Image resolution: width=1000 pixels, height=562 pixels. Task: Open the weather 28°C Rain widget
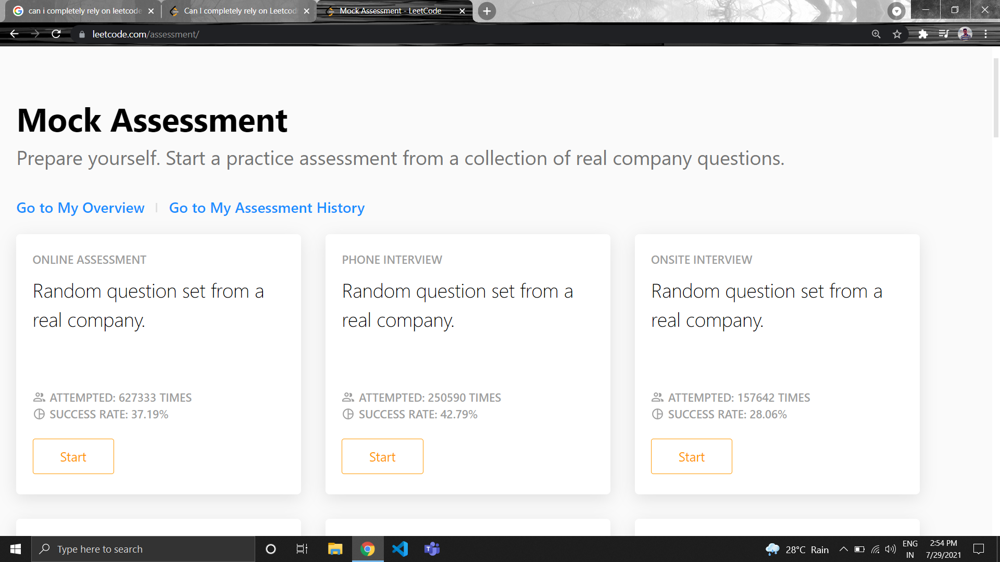(x=797, y=549)
